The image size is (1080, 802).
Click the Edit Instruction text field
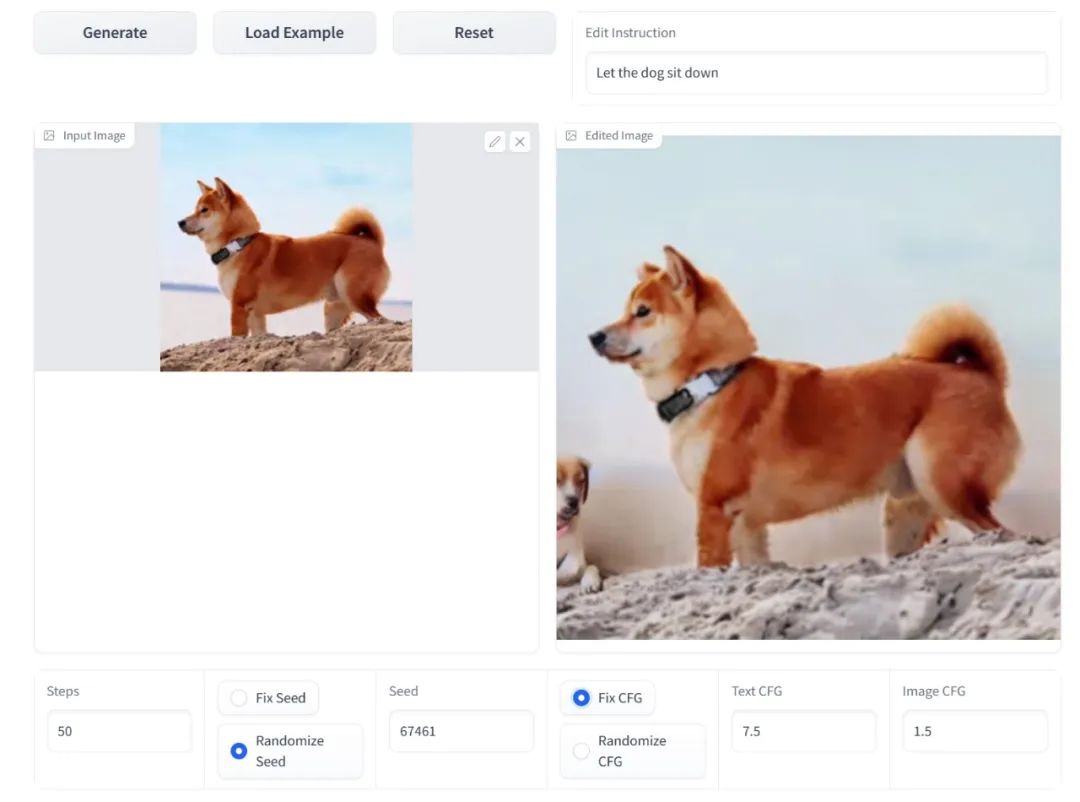click(x=815, y=73)
